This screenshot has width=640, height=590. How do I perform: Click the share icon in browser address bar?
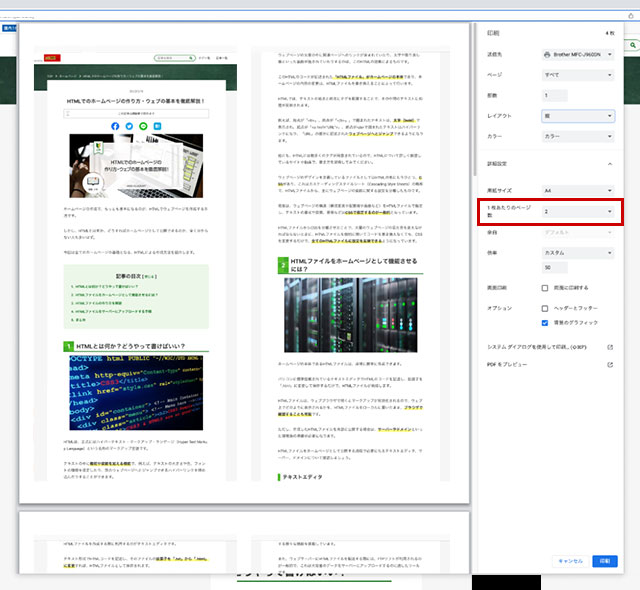pyautogui.click(x=631, y=16)
